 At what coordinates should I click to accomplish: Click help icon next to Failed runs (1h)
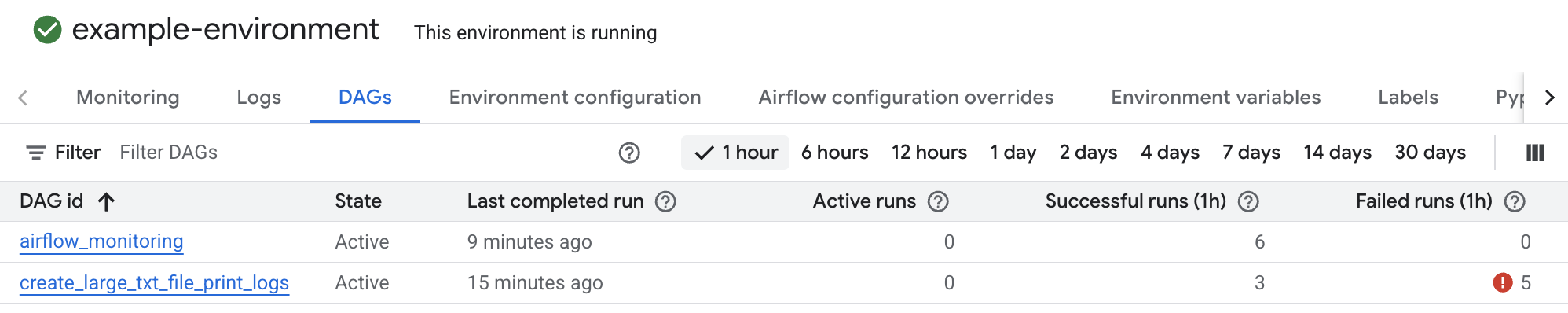point(1515,202)
